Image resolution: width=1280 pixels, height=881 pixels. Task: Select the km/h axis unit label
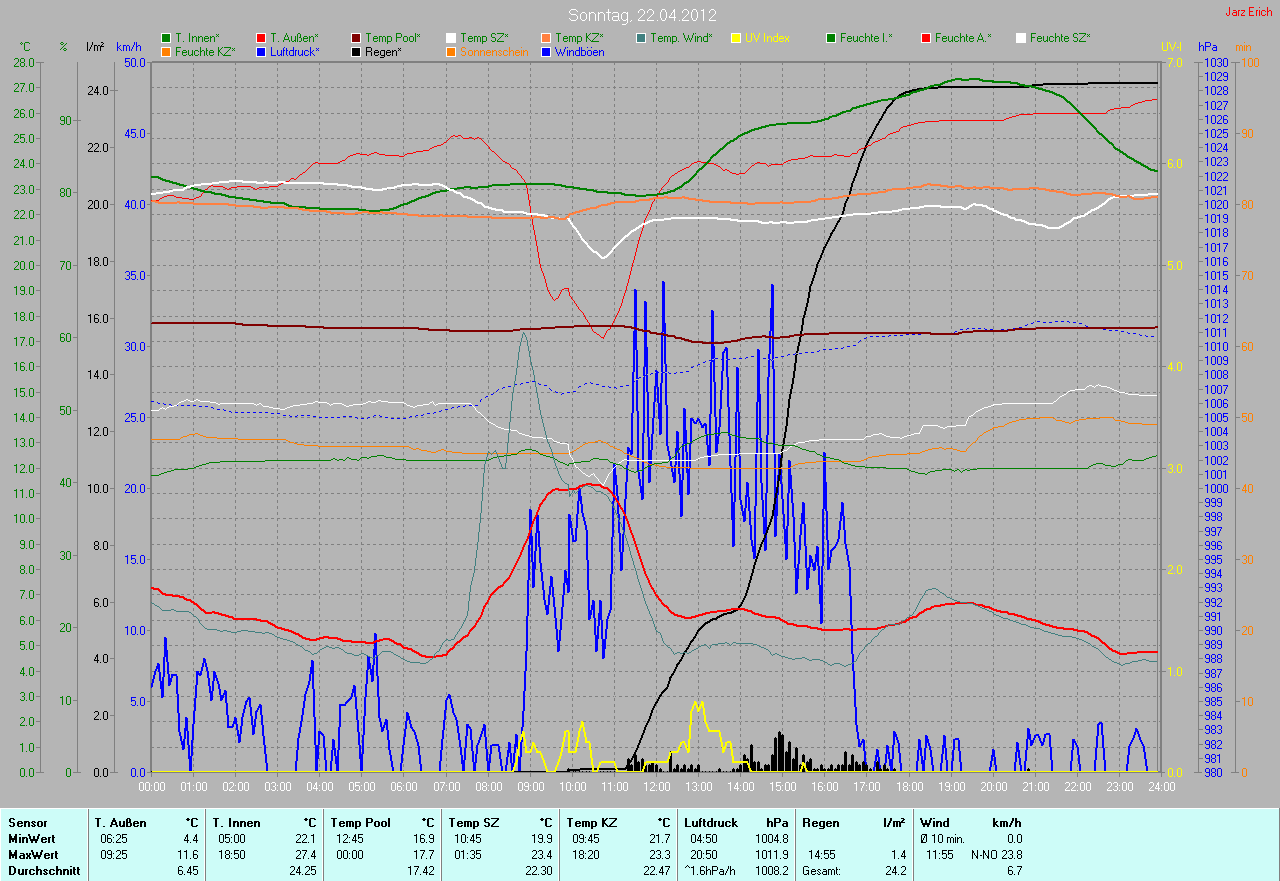click(x=129, y=47)
